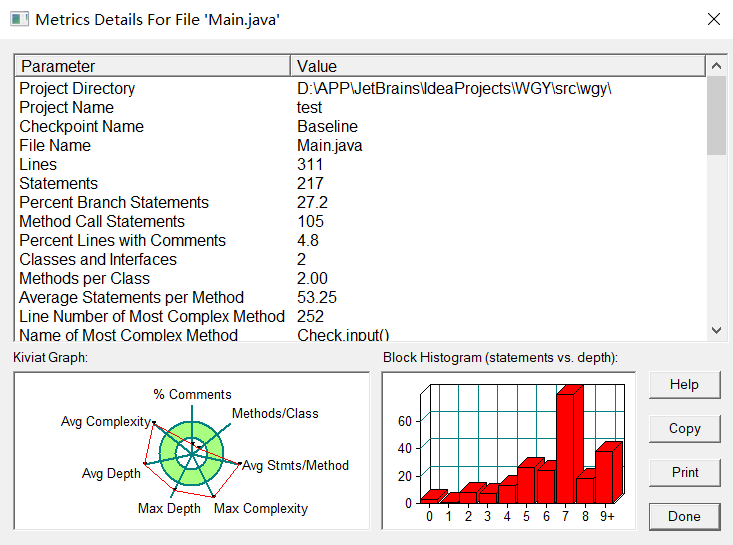
Task: Click 'Max Complexity' Kiviat label
Action: click(x=261, y=509)
